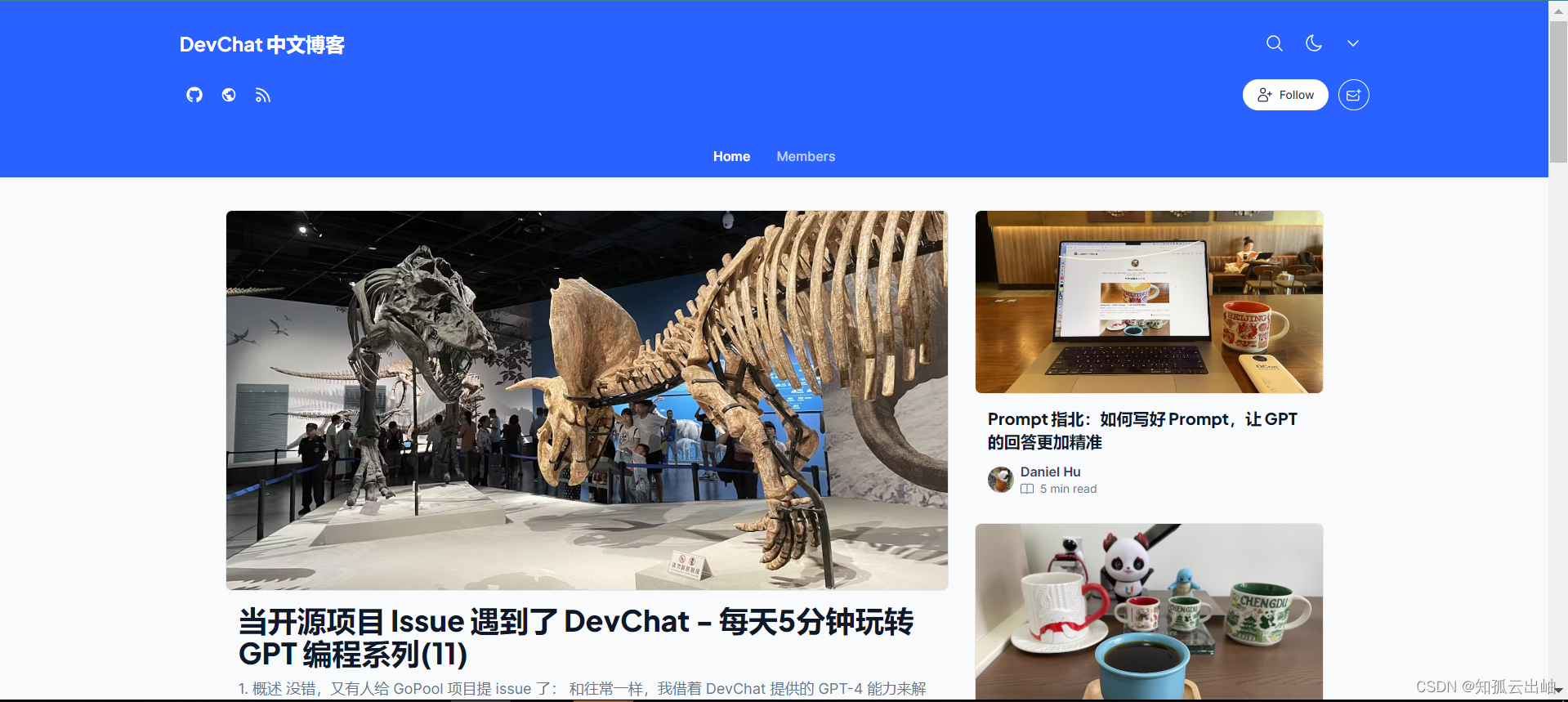Open article 当开源项目 Issue 遇到了 DevChat

[576, 637]
